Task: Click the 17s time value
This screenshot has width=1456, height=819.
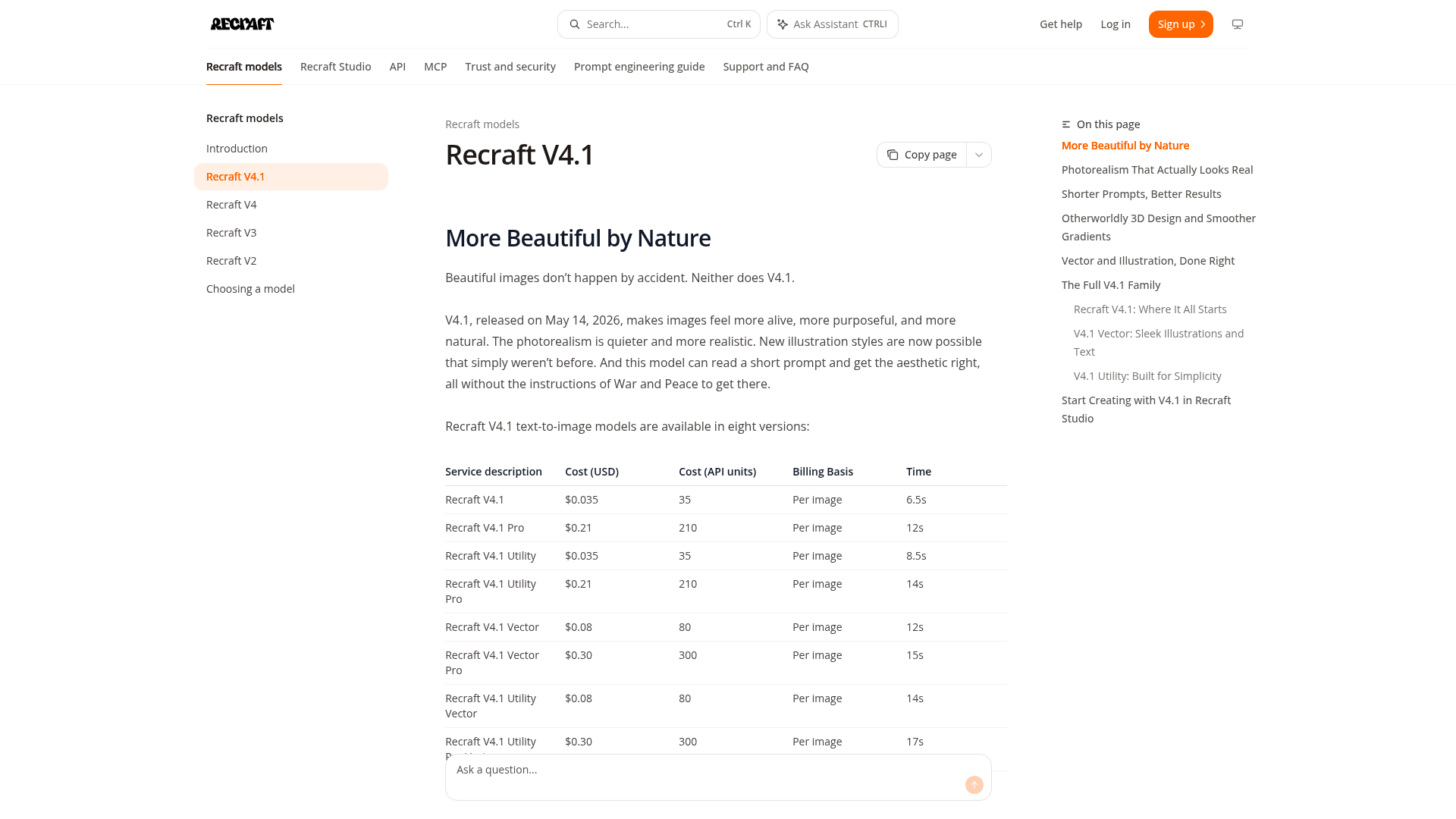Action: 915,742
